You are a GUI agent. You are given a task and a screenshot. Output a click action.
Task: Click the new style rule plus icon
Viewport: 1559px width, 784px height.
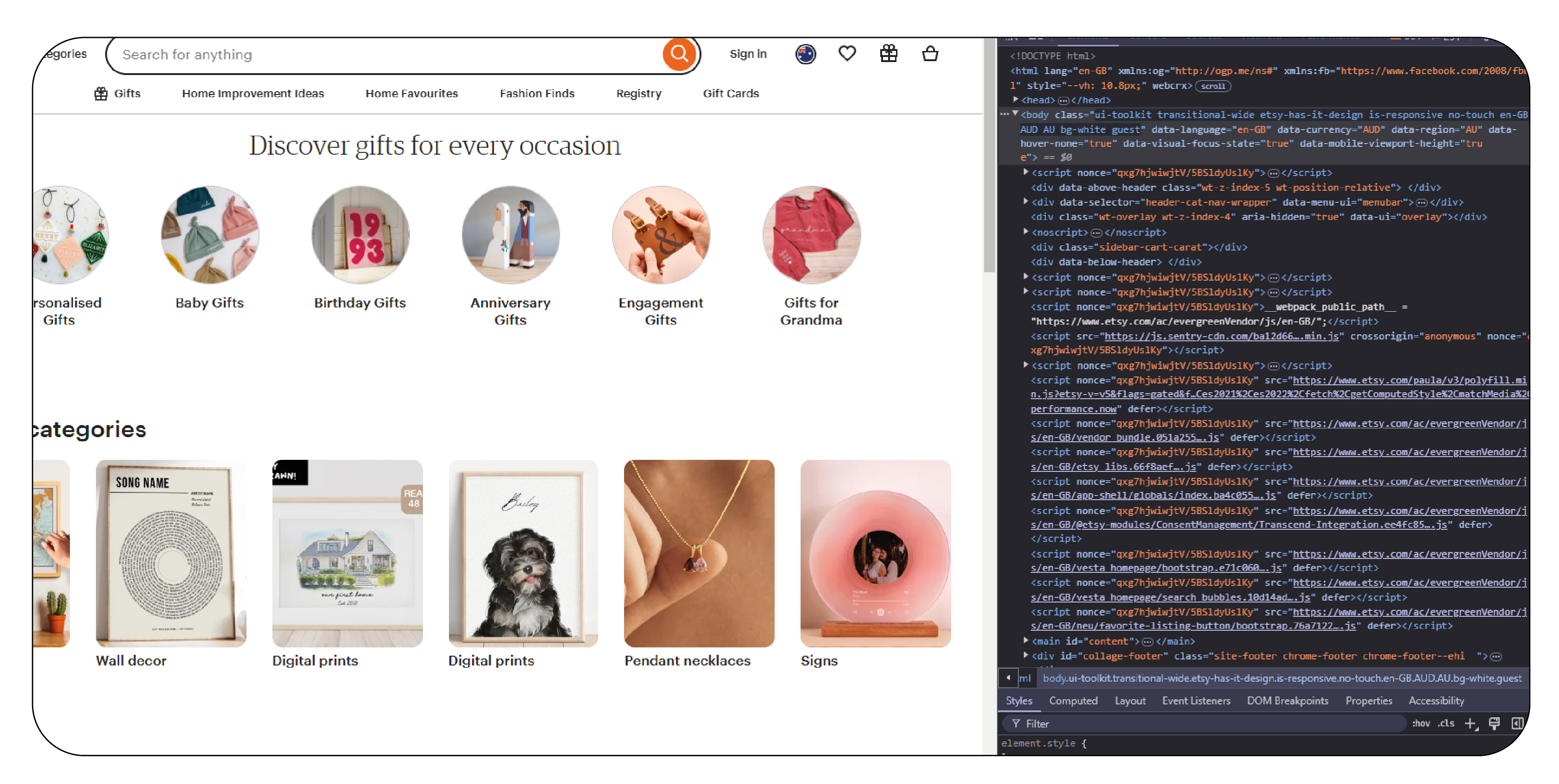(1471, 723)
